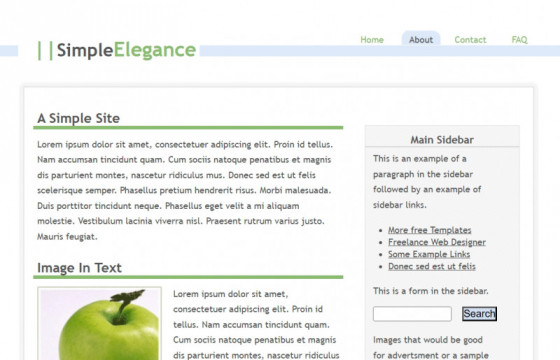The height and width of the screenshot is (360, 560).
Task: Select the About navigation tab
Action: [x=421, y=39]
